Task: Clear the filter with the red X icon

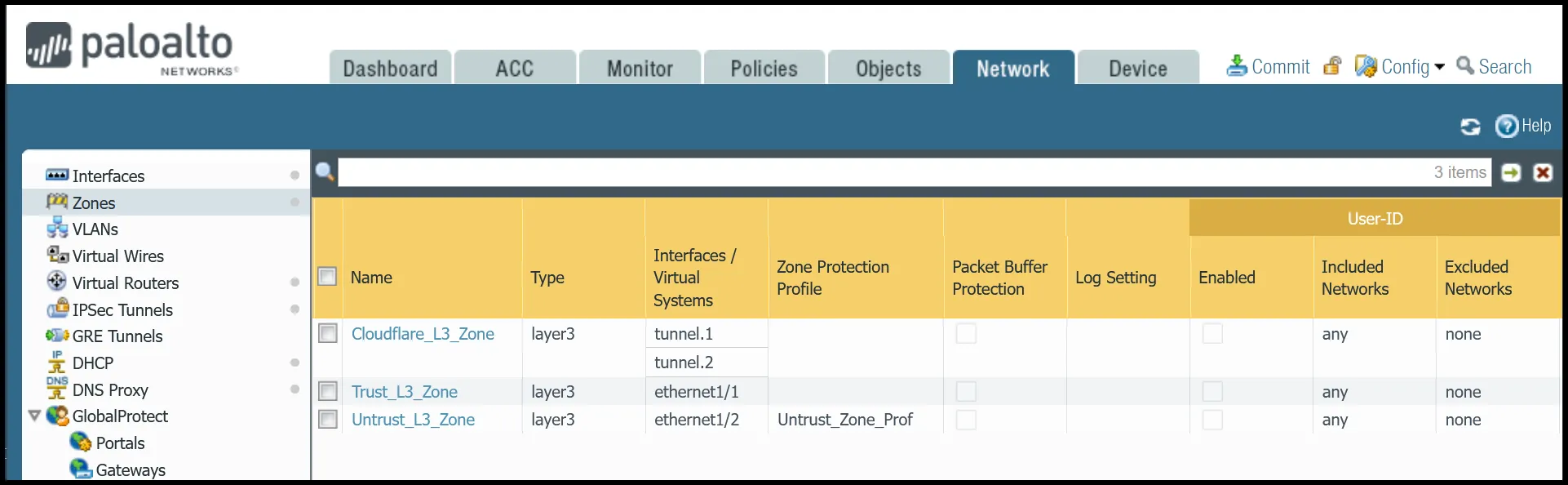Action: pos(1544,172)
